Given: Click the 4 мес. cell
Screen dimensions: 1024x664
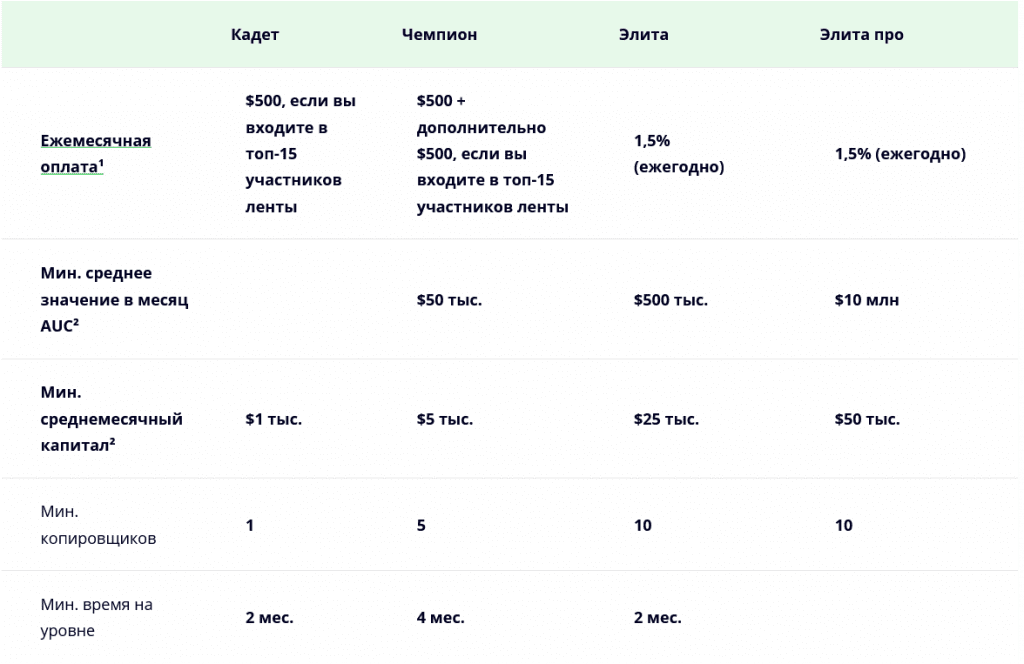Looking at the screenshot, I should pyautogui.click(x=440, y=618).
